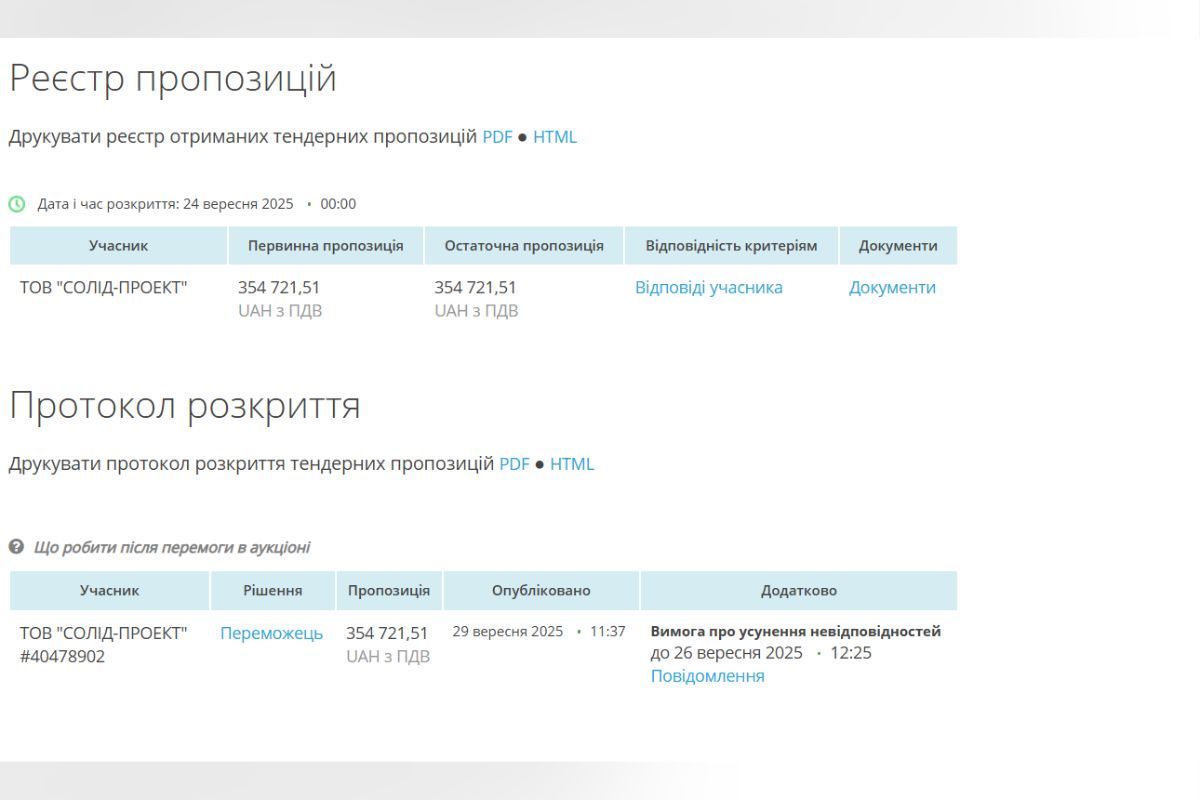The height and width of the screenshot is (800, 1200).
Task: Click the 'Опубліковано' column header
Action: pyautogui.click(x=540, y=591)
